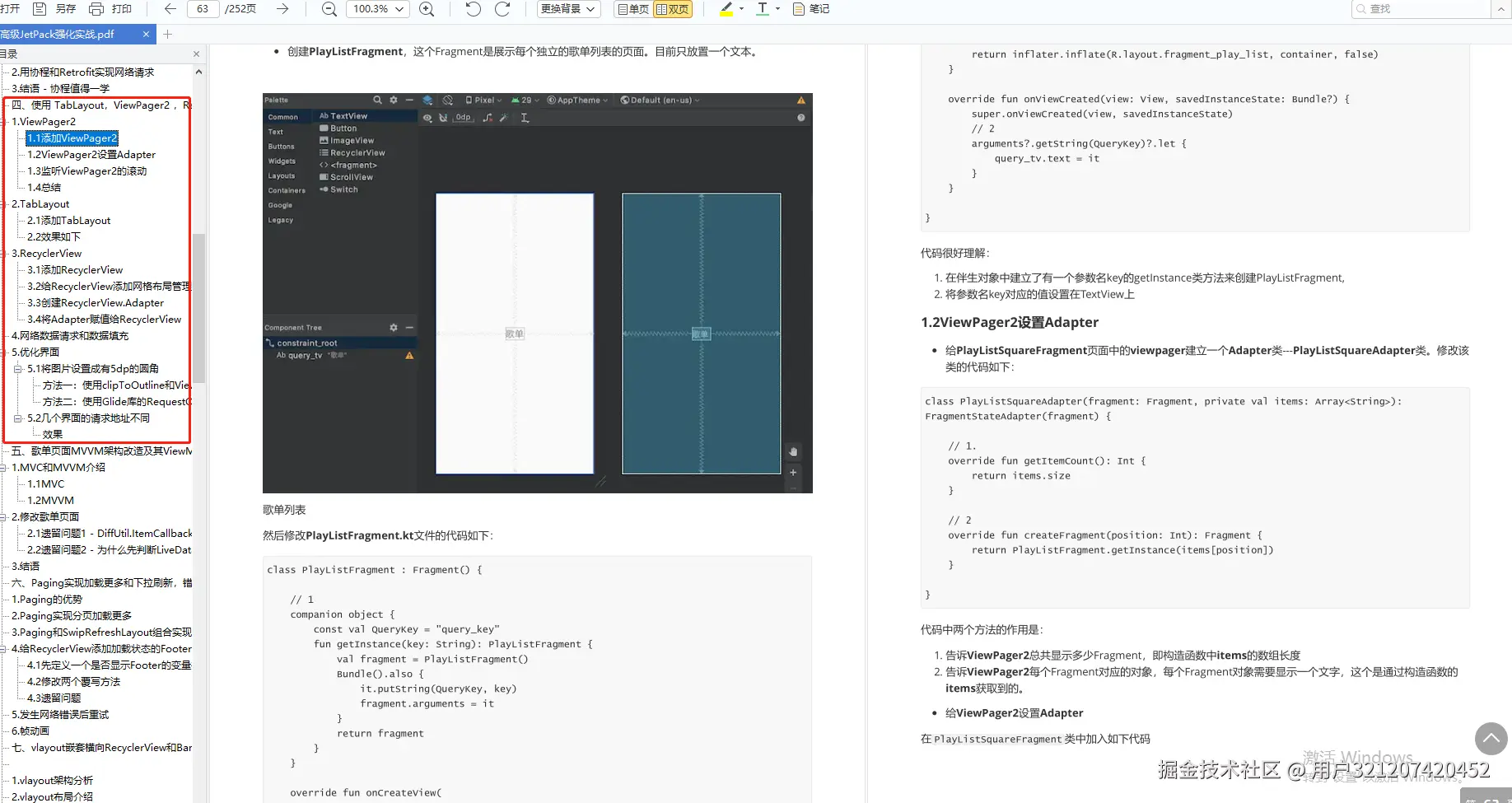Image resolution: width=1512 pixels, height=803 pixels.
Task: Go to the previous page arrow
Action: click(170, 9)
